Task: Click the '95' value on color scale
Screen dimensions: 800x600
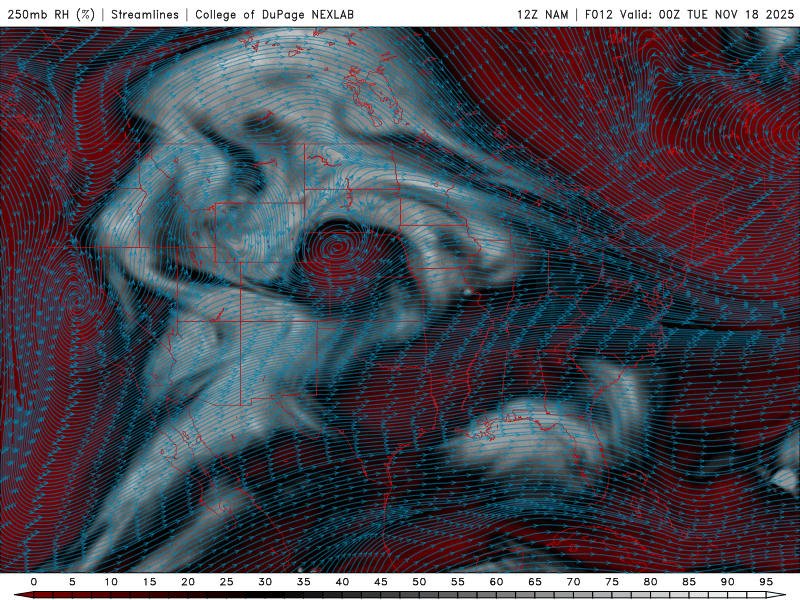Action: click(766, 582)
